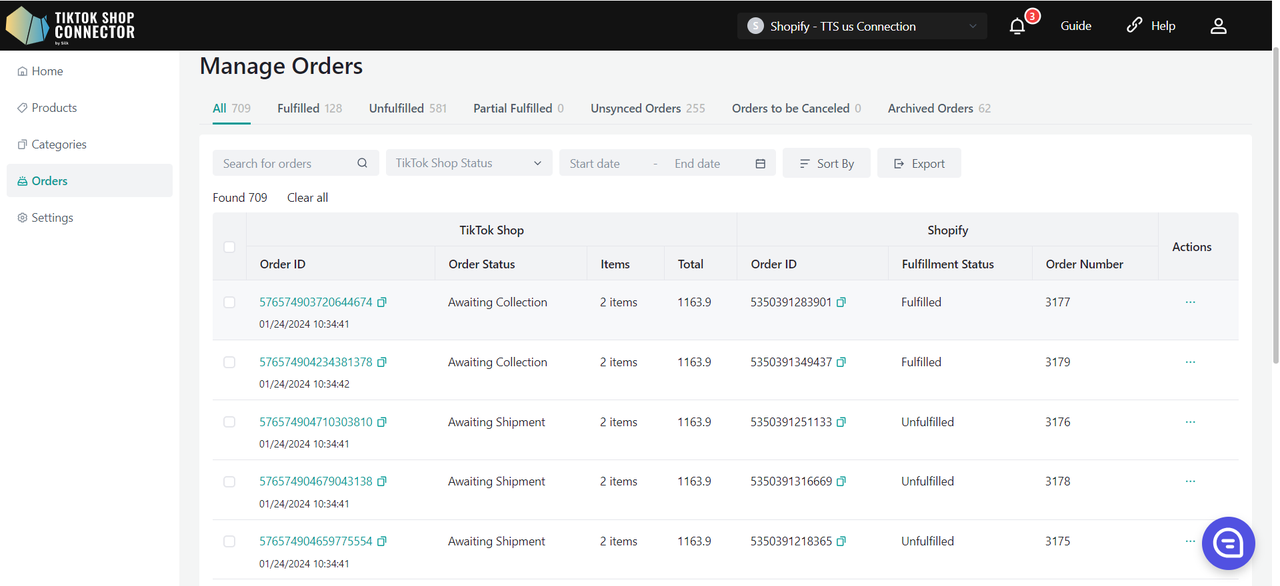Open the Shopify - TTS us Connection selector
The height and width of the screenshot is (586, 1280).
[861, 26]
